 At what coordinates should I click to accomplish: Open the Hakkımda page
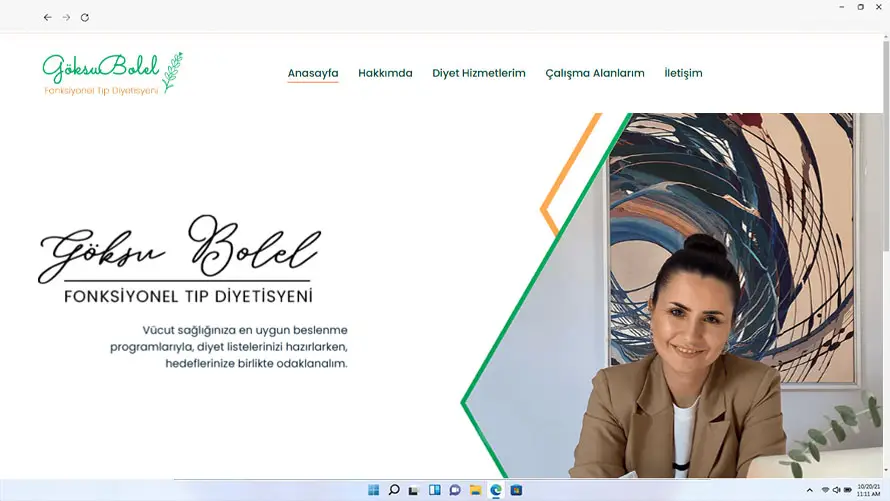pyautogui.click(x=385, y=73)
